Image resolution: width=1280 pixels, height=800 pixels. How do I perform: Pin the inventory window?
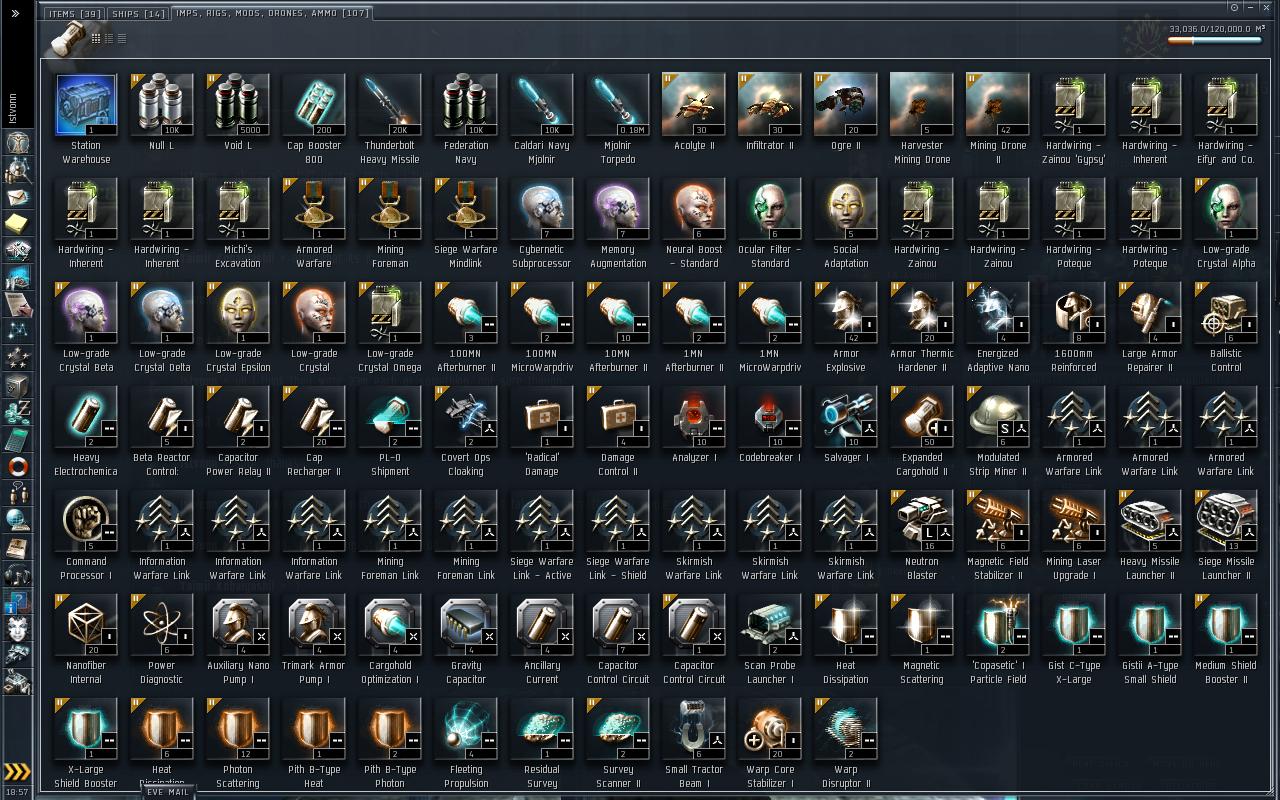coord(1235,7)
